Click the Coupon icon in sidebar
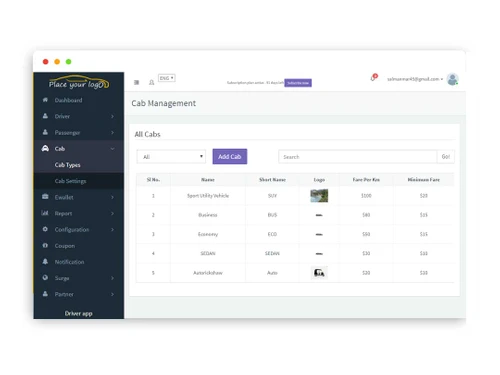 tap(45, 245)
